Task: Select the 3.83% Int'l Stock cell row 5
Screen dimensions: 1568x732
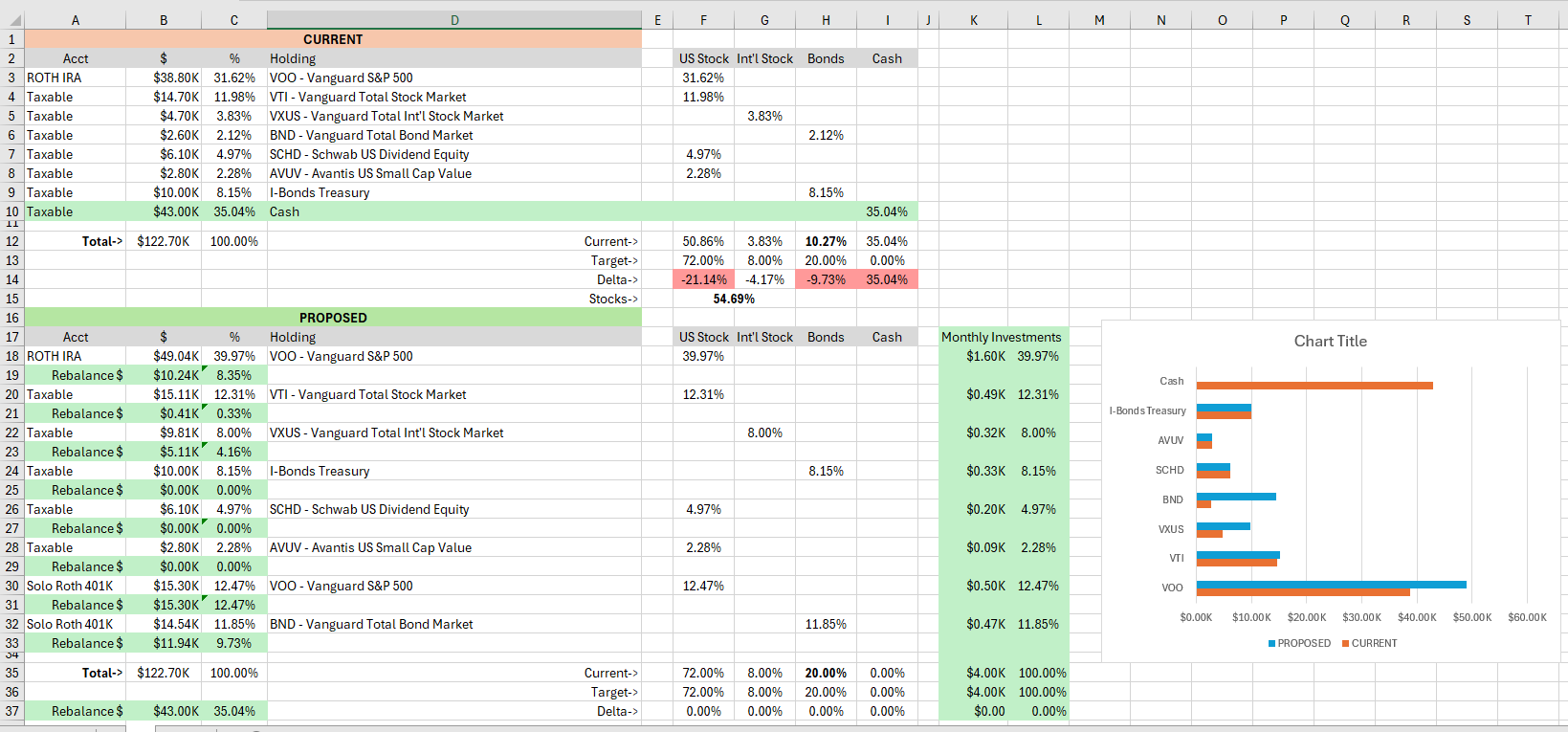Action: pyautogui.click(x=764, y=116)
